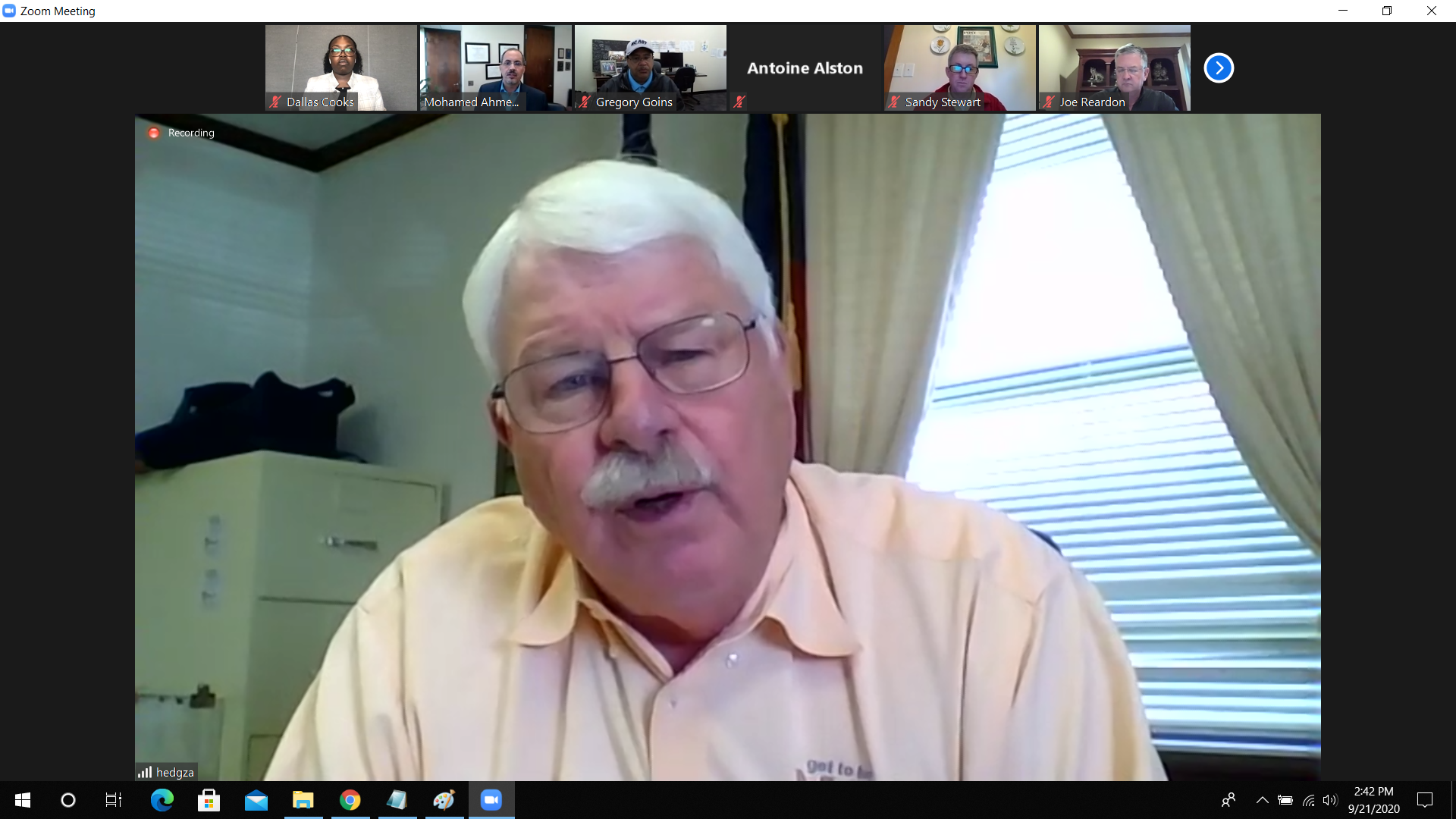Click the next participants arrow button

click(1219, 68)
